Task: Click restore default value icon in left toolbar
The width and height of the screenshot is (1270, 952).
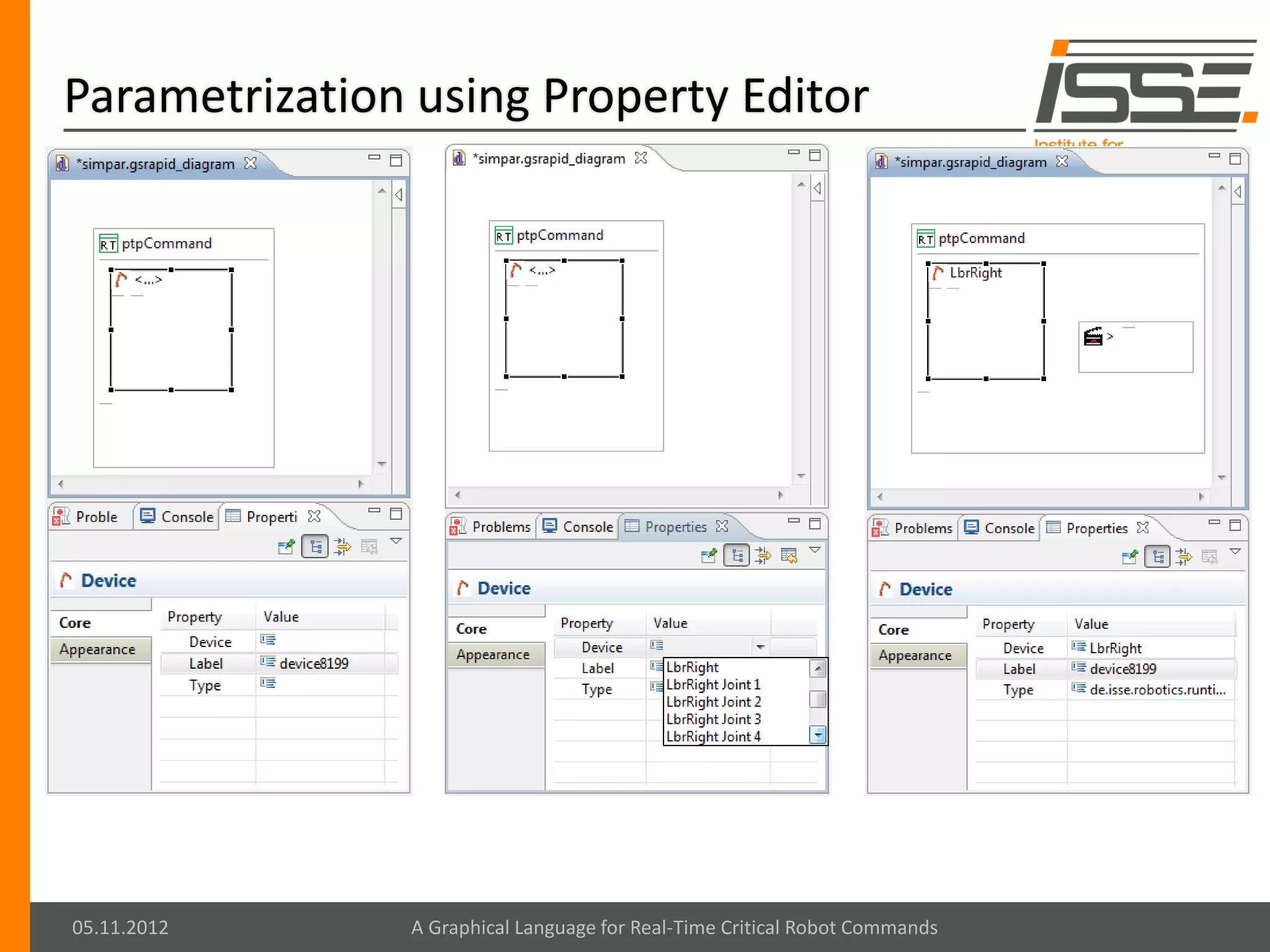Action: click(x=370, y=547)
